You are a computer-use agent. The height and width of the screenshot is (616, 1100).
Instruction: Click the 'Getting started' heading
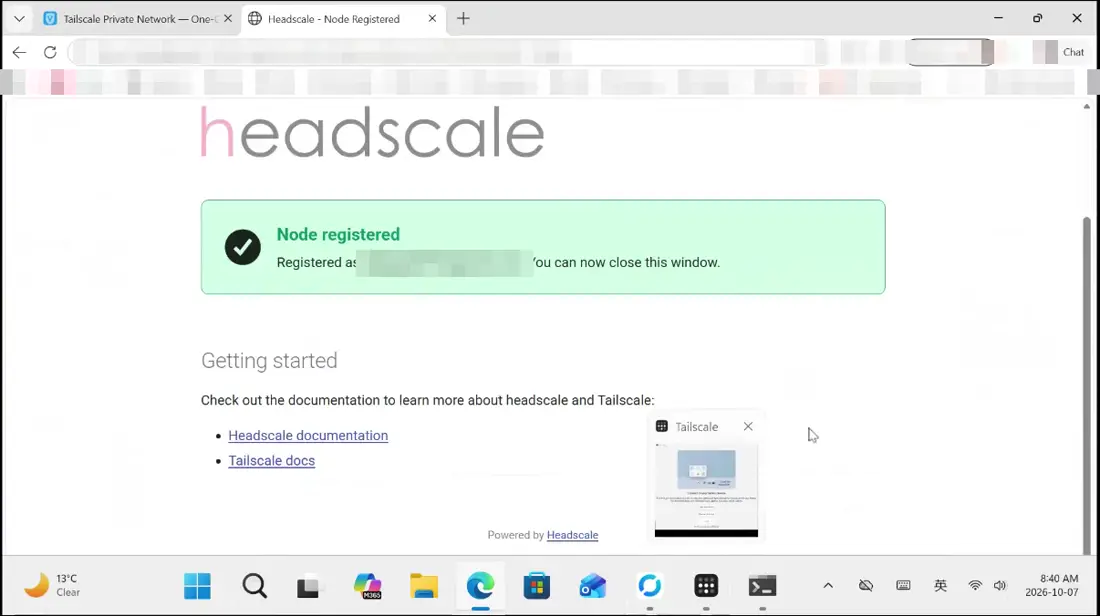pyautogui.click(x=269, y=361)
